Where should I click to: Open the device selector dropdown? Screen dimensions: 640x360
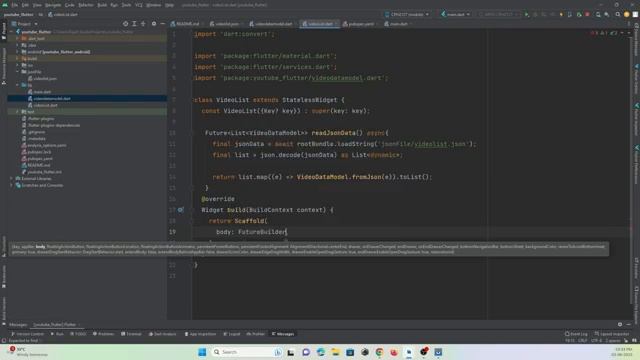tap(407, 14)
